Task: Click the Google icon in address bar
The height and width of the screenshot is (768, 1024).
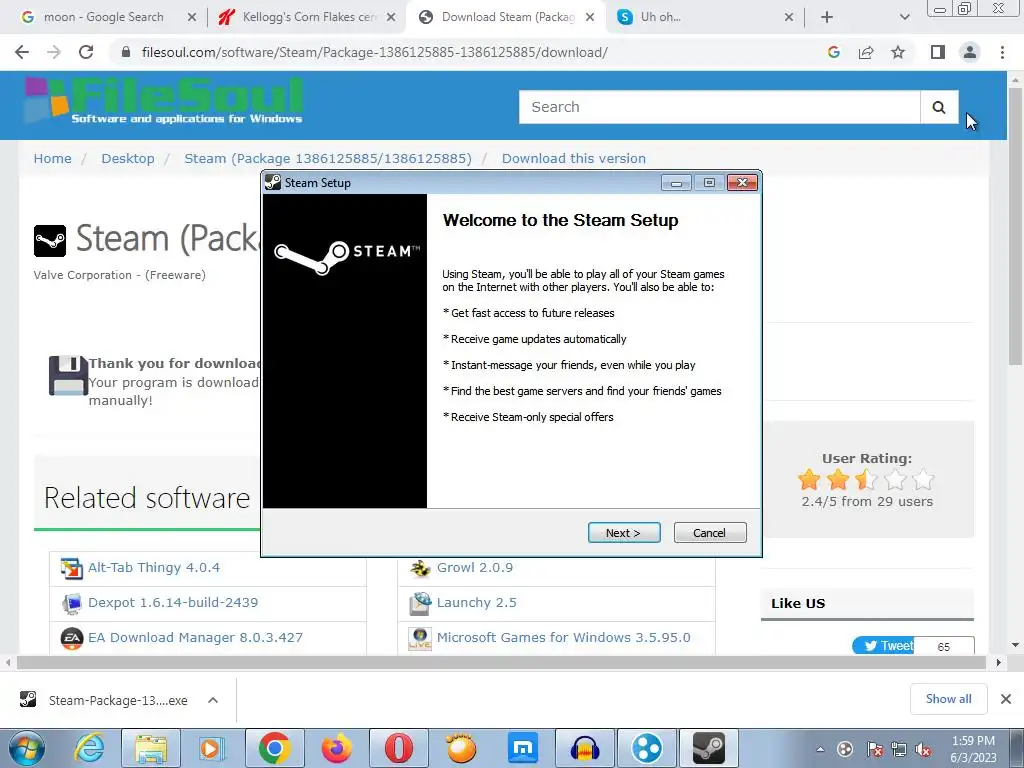Action: (833, 52)
